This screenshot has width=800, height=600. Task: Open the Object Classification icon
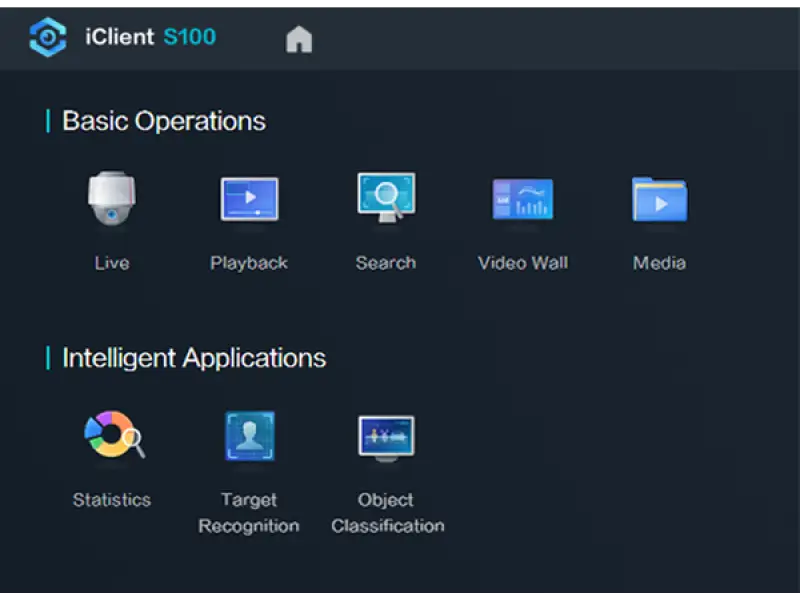coord(386,438)
